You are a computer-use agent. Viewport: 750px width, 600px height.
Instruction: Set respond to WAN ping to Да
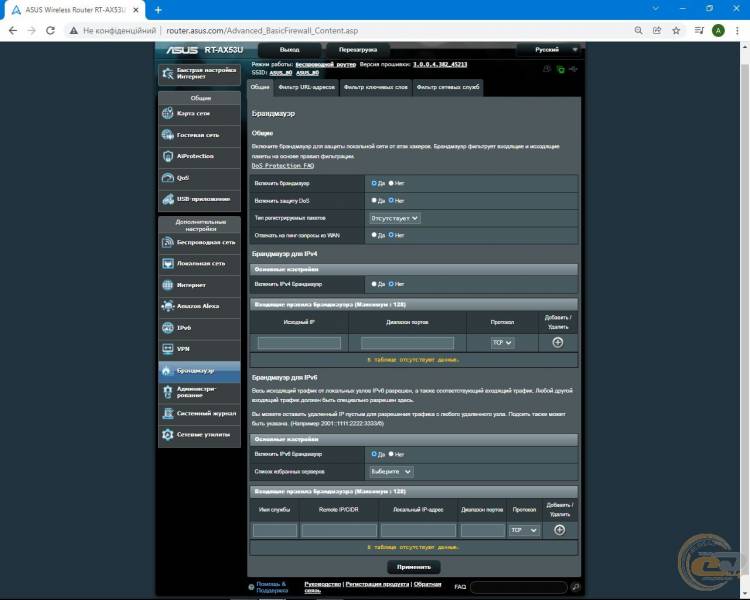coord(374,235)
